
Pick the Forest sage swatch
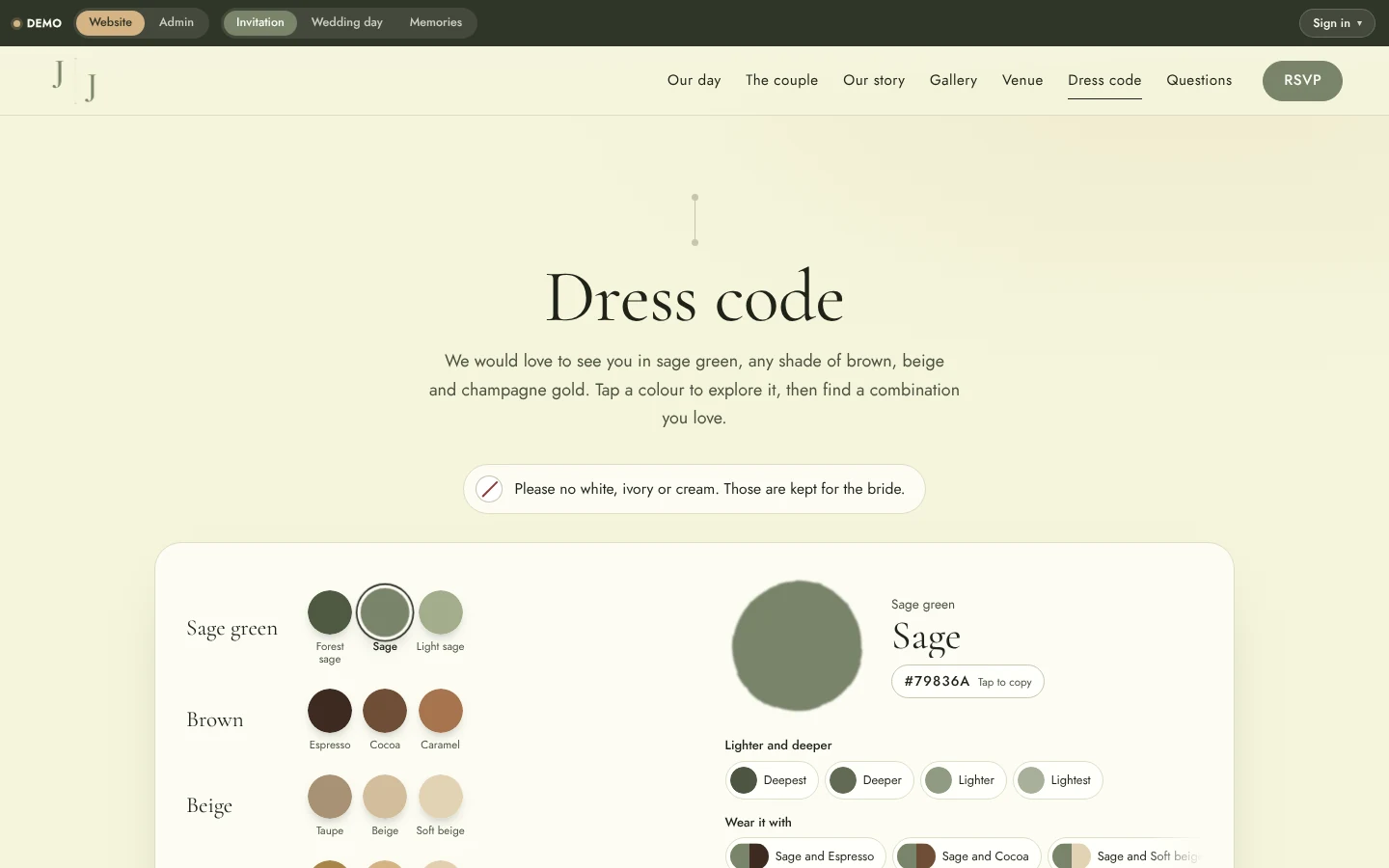[330, 612]
